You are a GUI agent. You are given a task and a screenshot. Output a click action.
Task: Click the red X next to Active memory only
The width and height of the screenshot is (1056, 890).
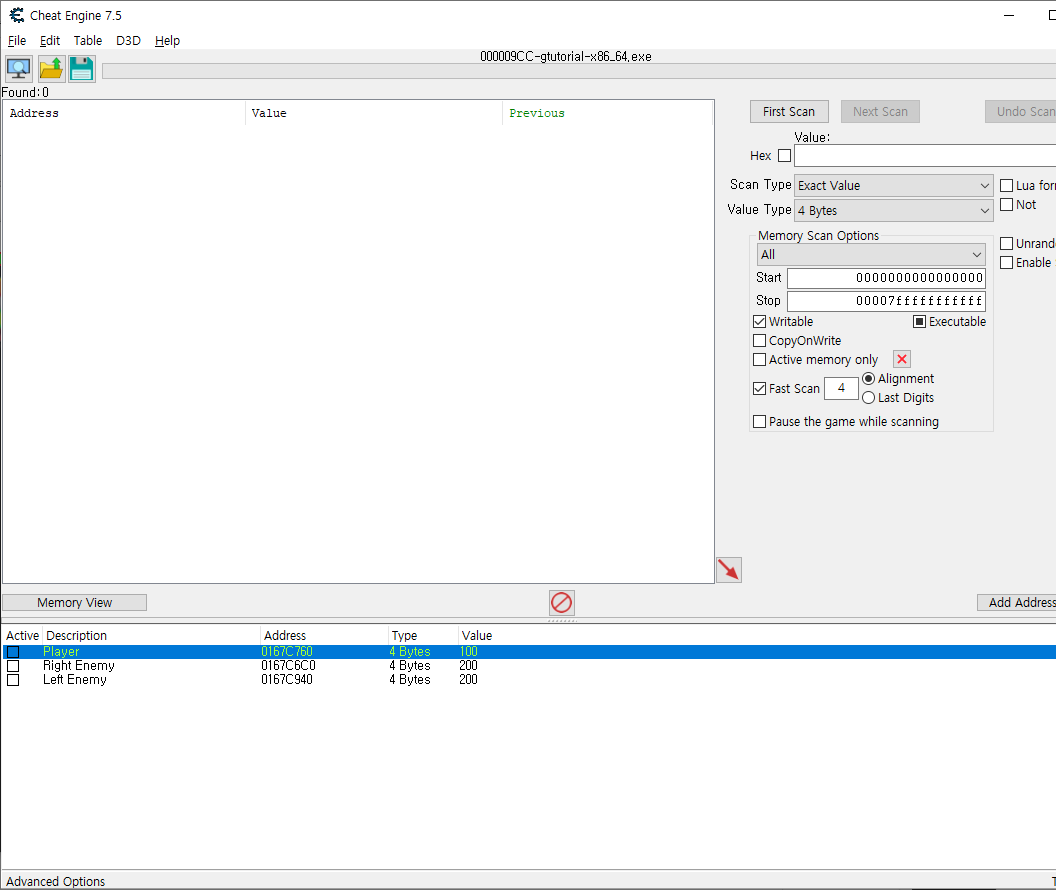(x=902, y=360)
